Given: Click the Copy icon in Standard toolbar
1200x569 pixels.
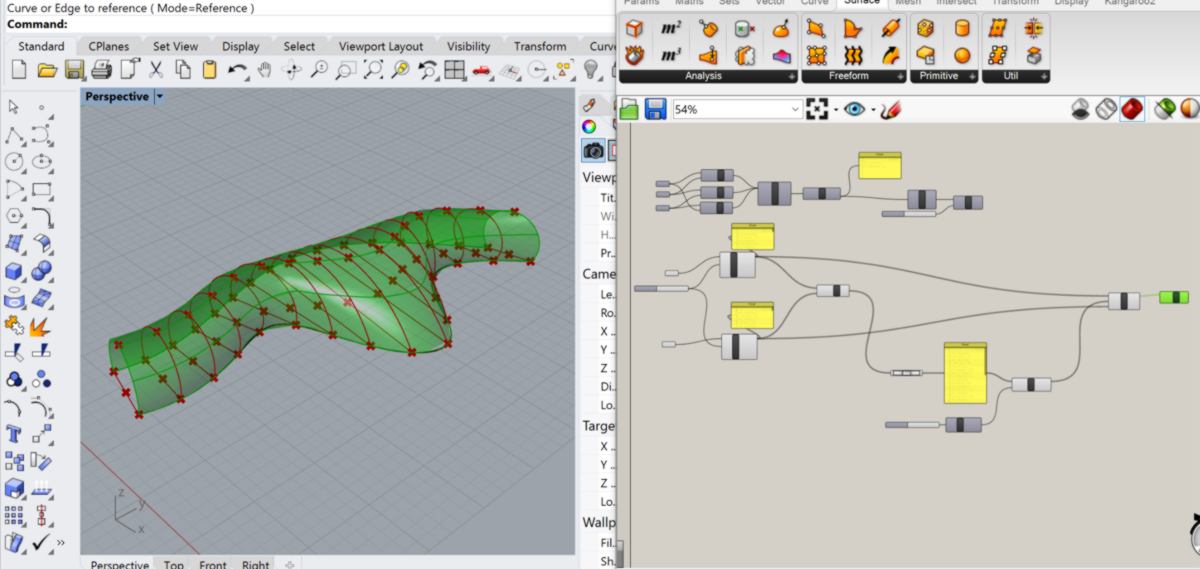Looking at the screenshot, I should click(182, 70).
